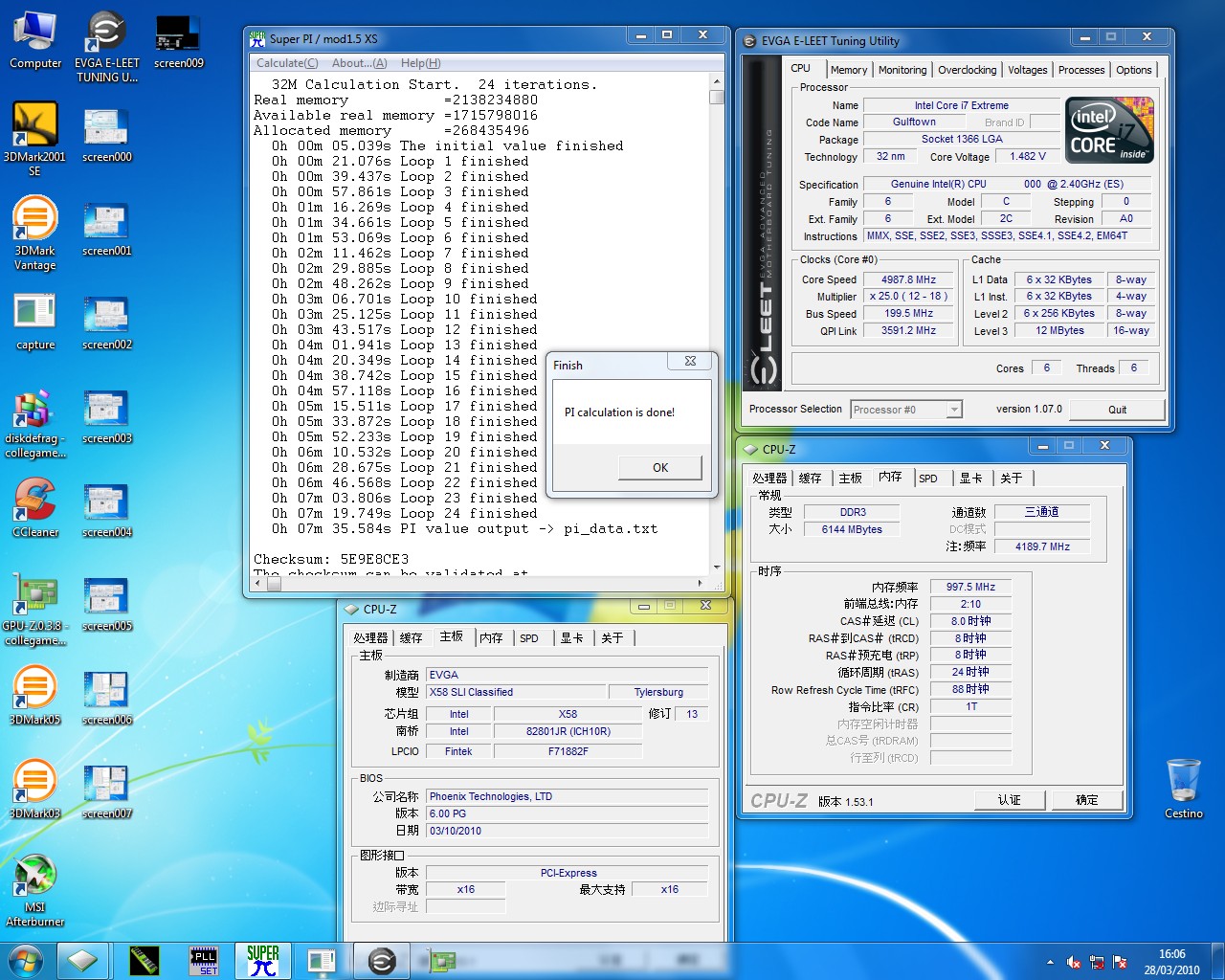Select the CPU tab in E-LEET
This screenshot has width=1225, height=980.
click(801, 69)
